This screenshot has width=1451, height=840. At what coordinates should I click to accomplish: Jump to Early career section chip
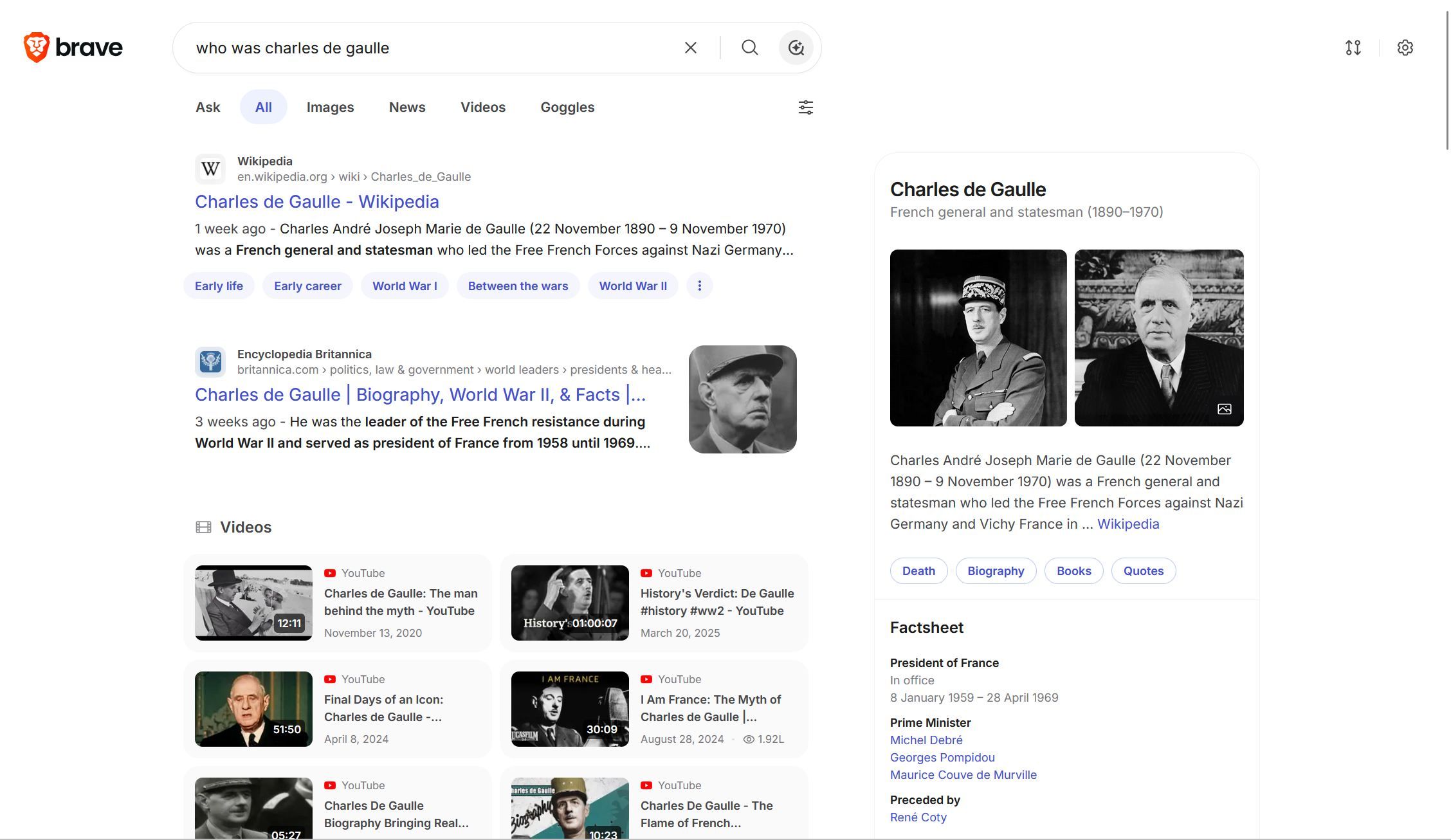[307, 286]
